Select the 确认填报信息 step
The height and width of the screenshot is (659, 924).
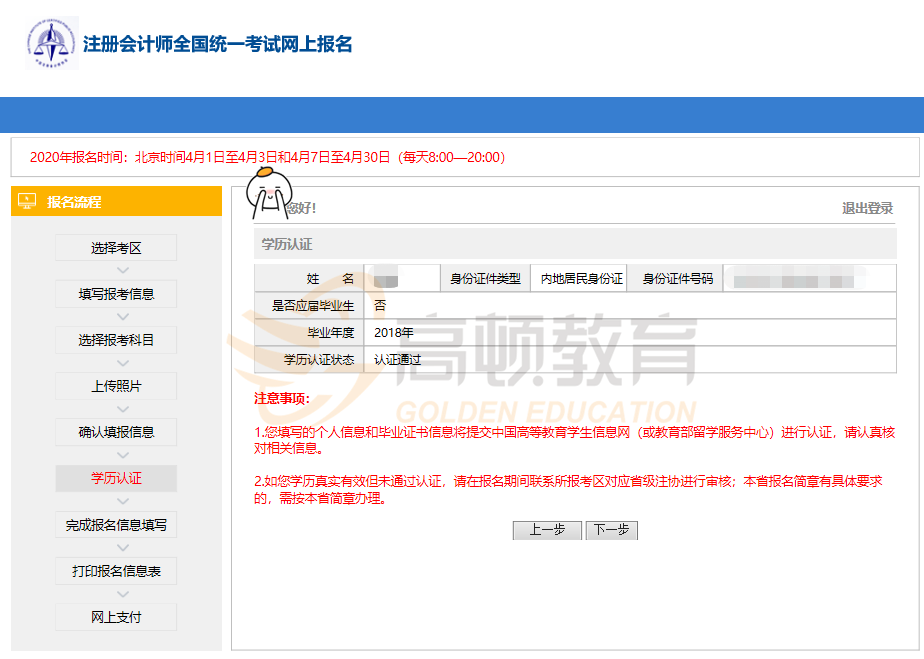pos(116,432)
